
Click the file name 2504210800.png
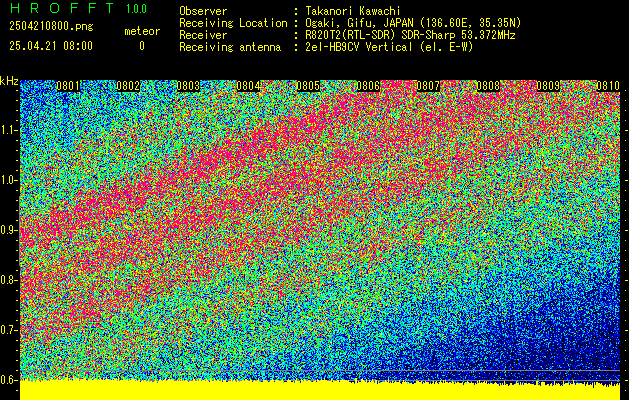51,27
